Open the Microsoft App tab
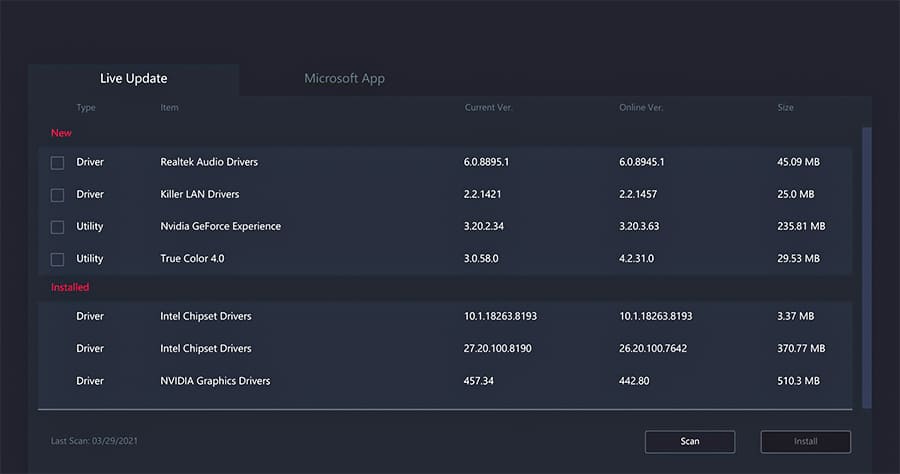This screenshot has height=474, width=900. click(x=344, y=79)
